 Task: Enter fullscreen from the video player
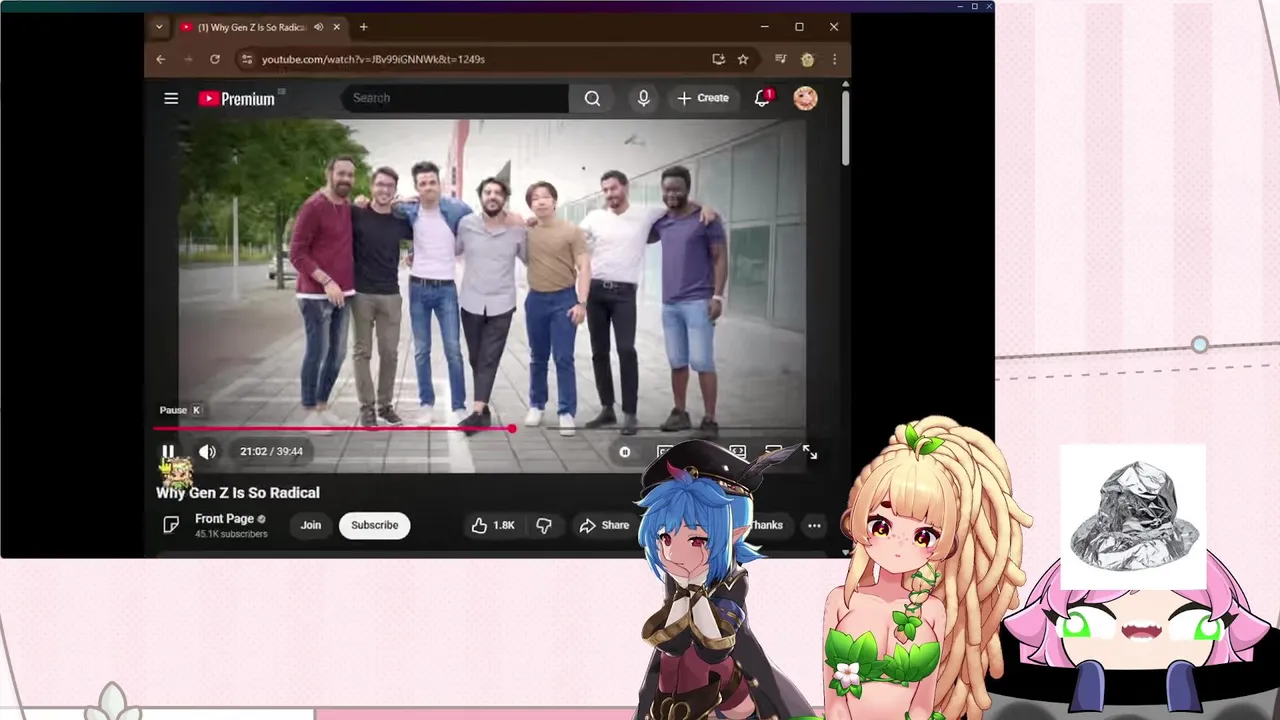(810, 453)
